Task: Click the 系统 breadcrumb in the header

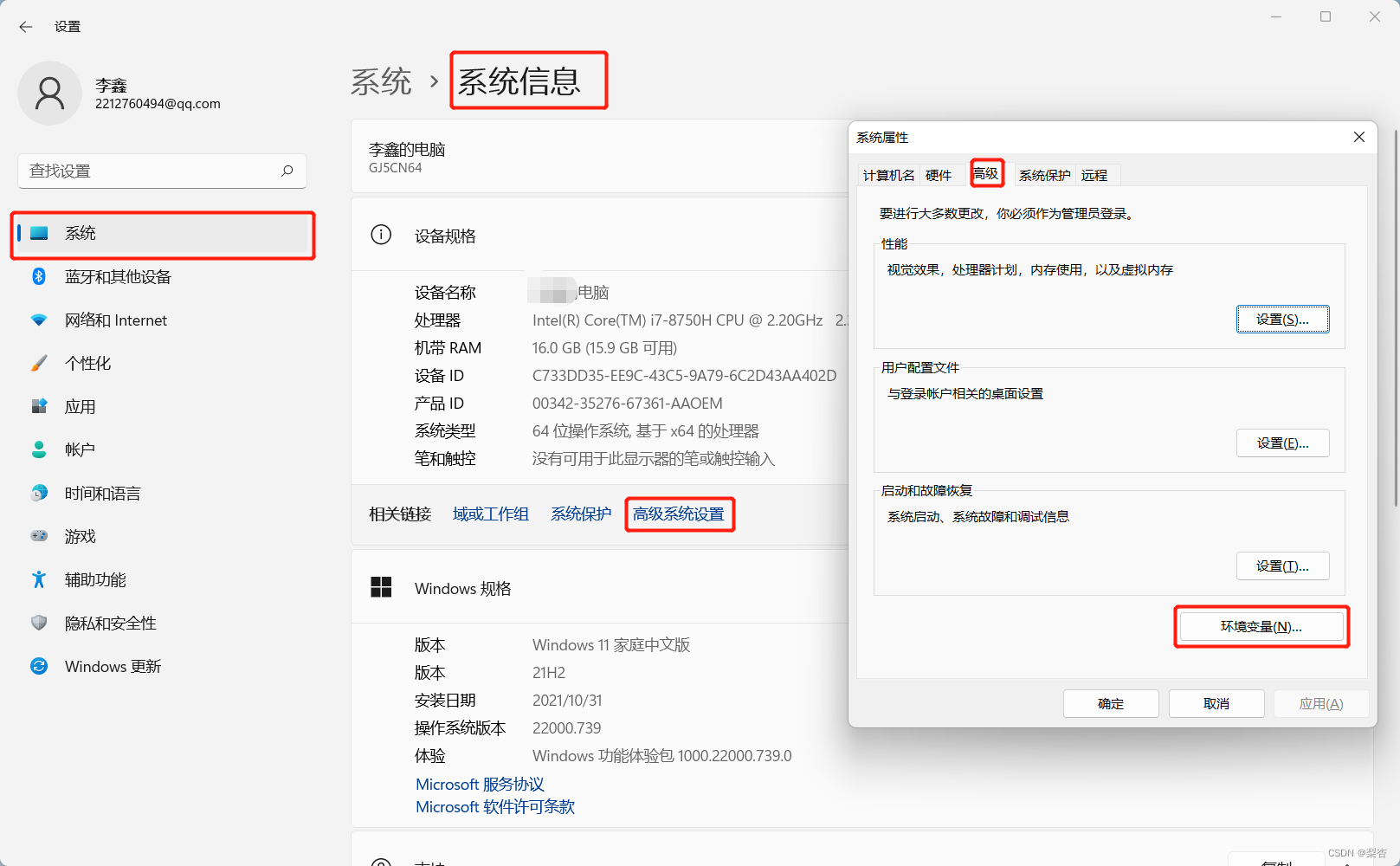Action: pos(381,81)
